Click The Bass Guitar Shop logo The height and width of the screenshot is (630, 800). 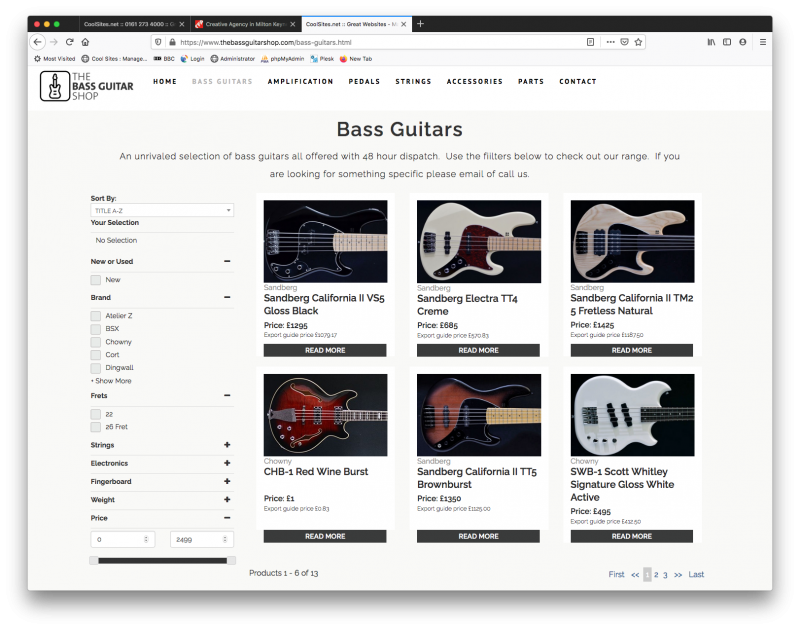click(87, 86)
